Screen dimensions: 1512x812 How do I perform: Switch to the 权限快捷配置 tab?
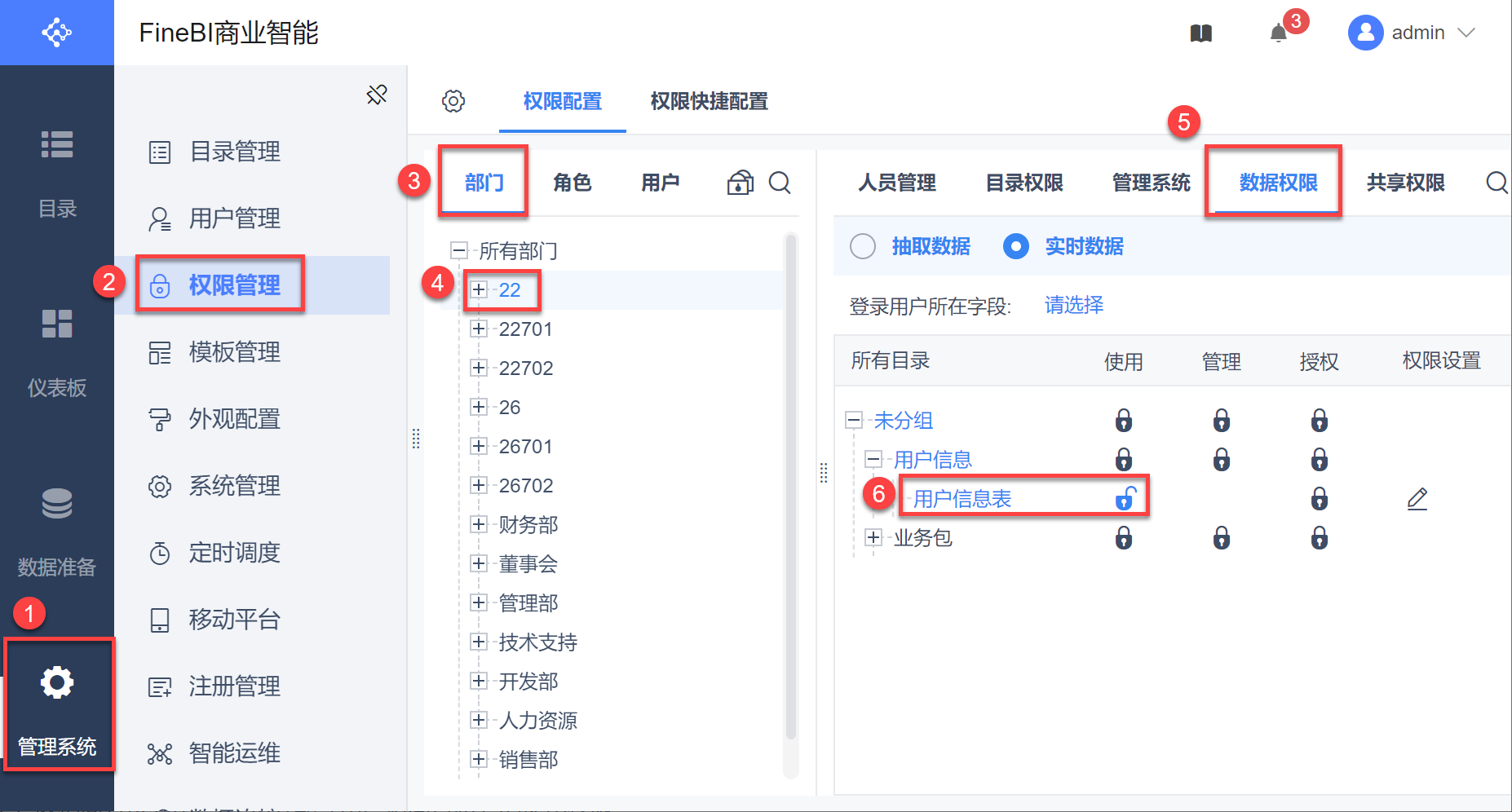click(709, 101)
